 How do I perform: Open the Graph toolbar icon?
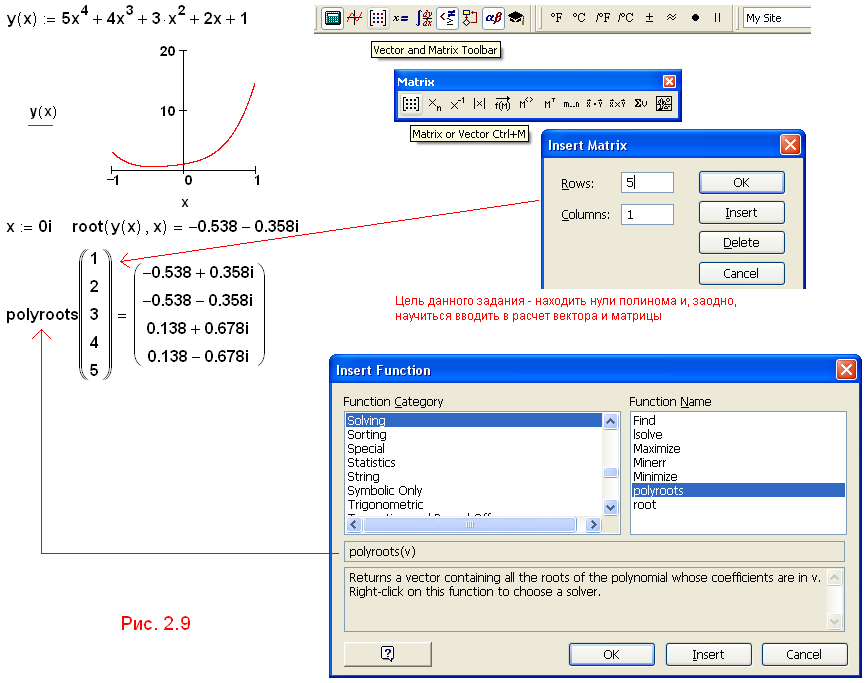pyautogui.click(x=354, y=18)
